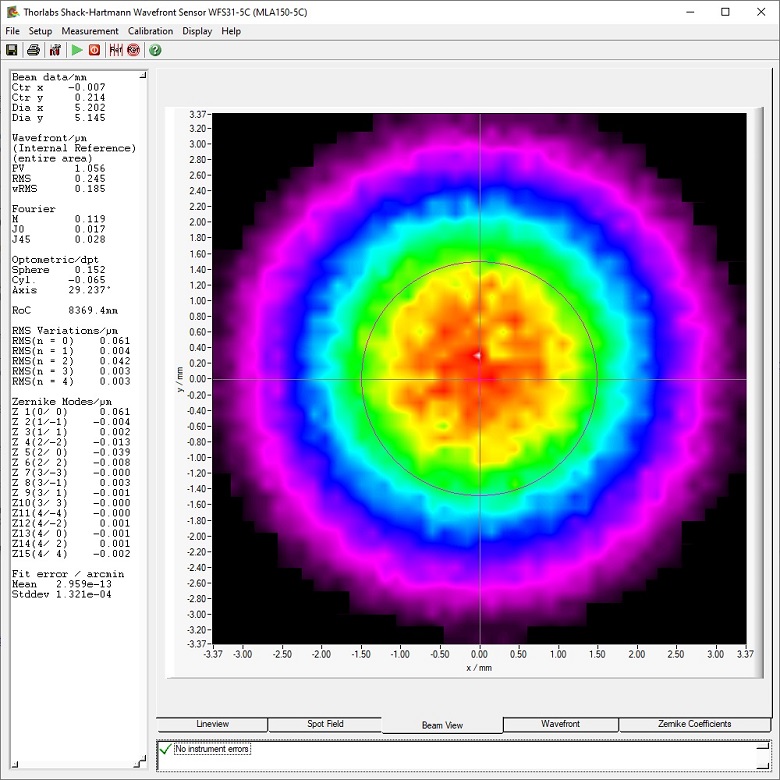Switch to the Lineview tab

coord(212,724)
